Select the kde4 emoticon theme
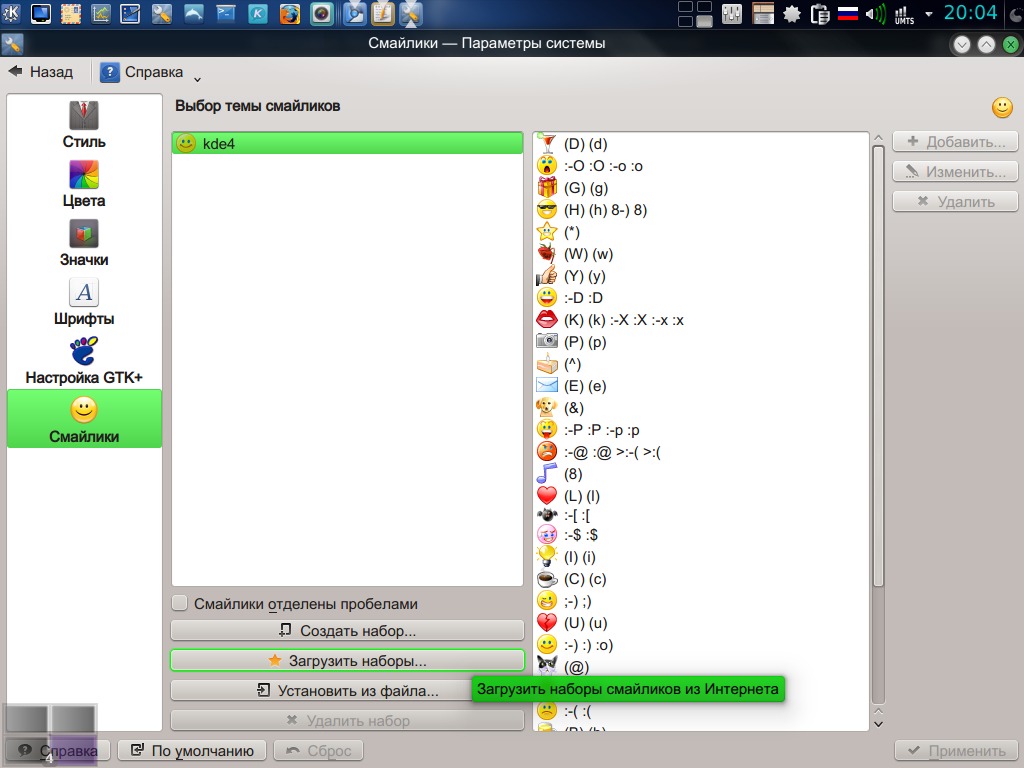Image resolution: width=1024 pixels, height=768 pixels. coord(347,144)
